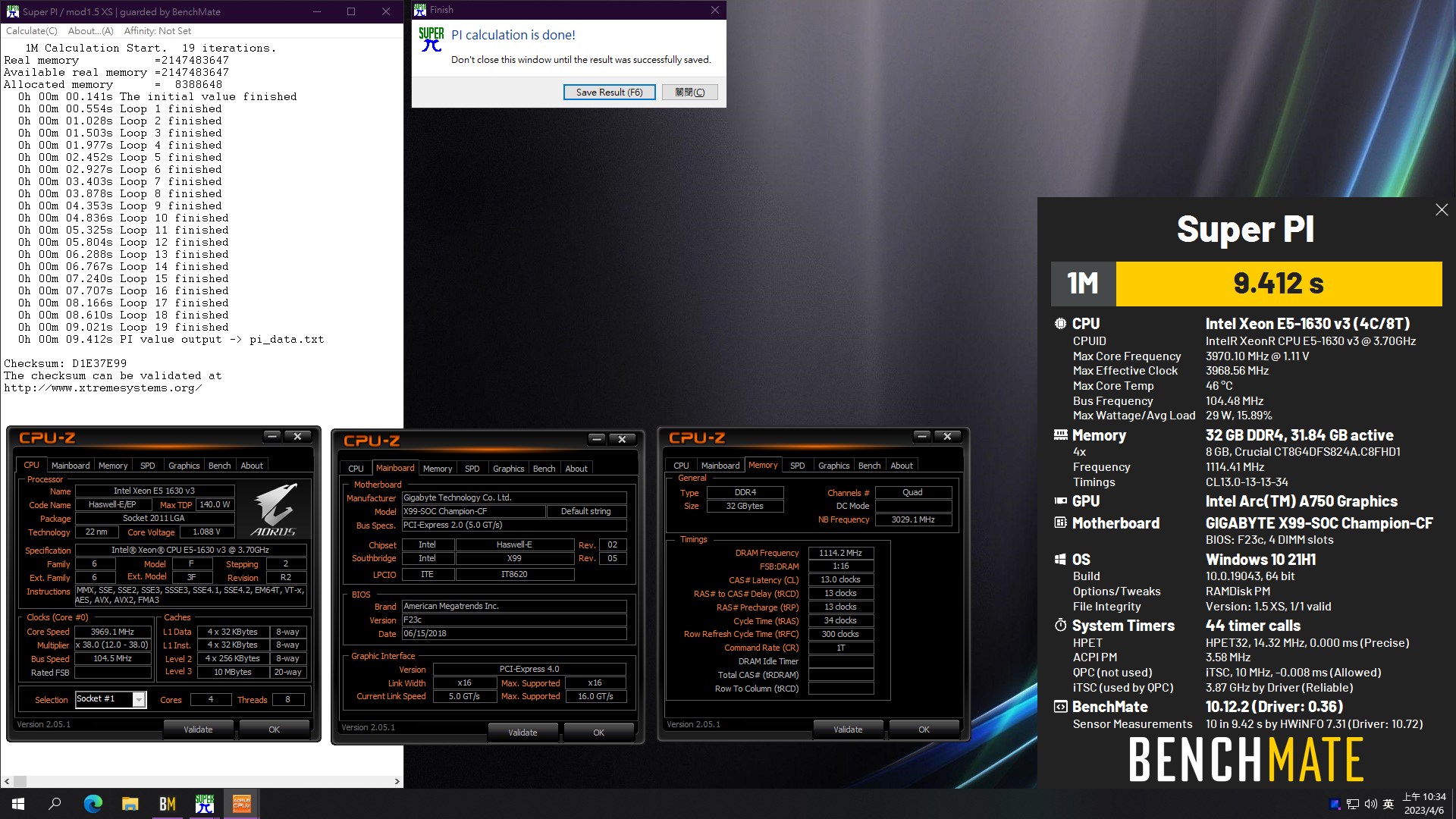Click the http://www.xtremesystems.org/ text
Image resolution: width=1456 pixels, height=819 pixels.
click(102, 388)
